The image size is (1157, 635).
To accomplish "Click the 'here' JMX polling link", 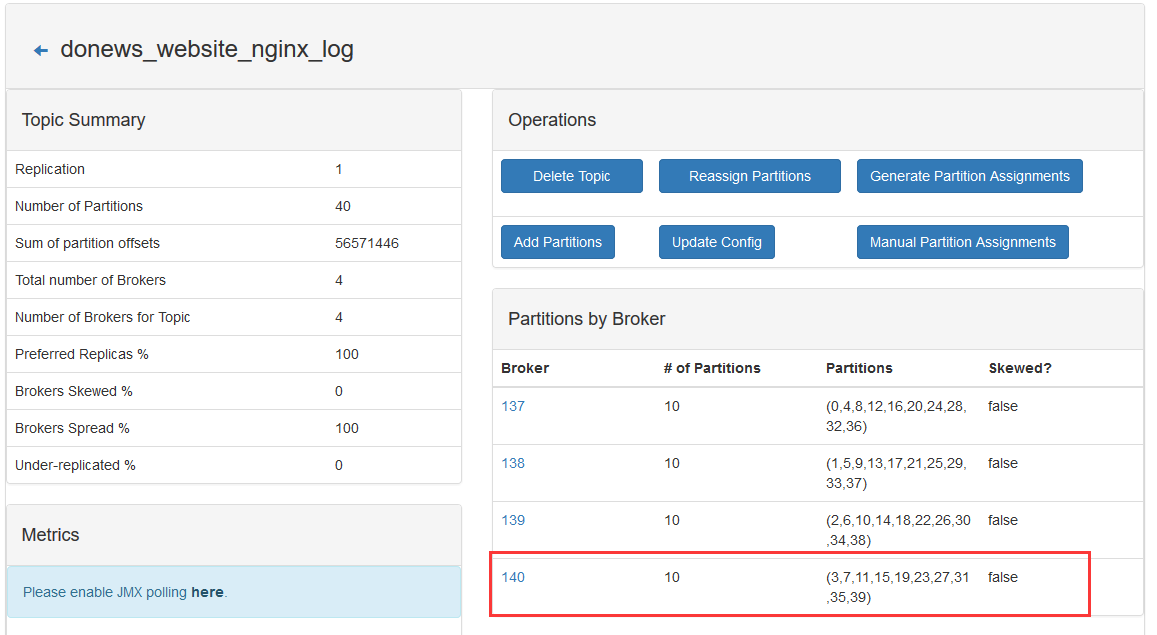I will point(207,592).
